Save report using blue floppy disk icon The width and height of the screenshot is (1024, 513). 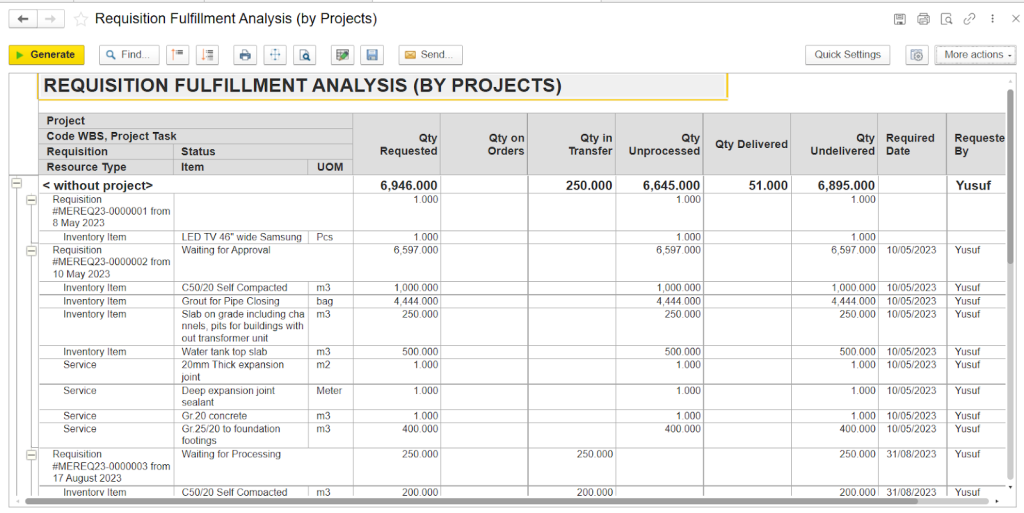[x=373, y=55]
